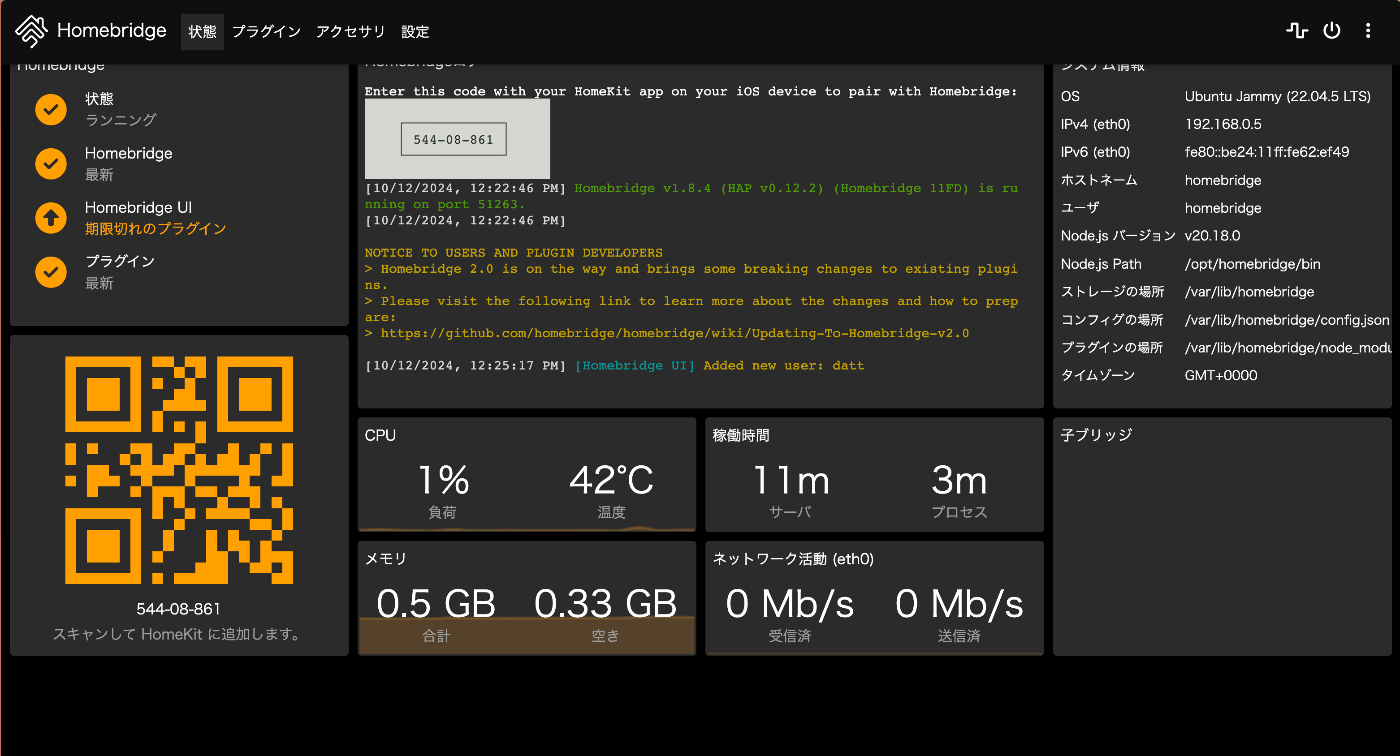The width and height of the screenshot is (1400, 756).
Task: Click the 0.33 GB free memory value
Action: pos(606,603)
